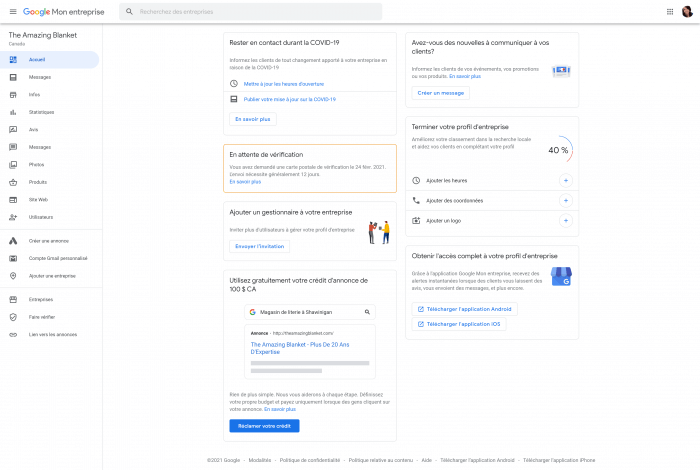The height and width of the screenshot is (470, 700).
Task: Click footer Télécharger l'application Android link
Action: pyautogui.click(x=477, y=460)
